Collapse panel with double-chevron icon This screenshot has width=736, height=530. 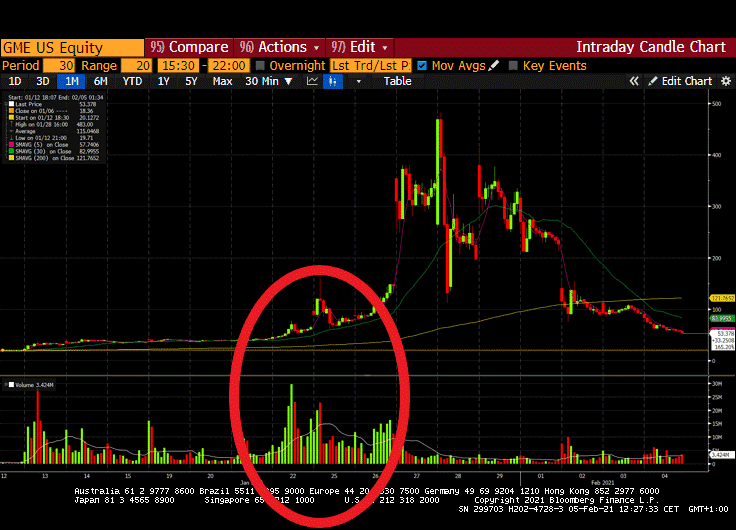point(634,81)
